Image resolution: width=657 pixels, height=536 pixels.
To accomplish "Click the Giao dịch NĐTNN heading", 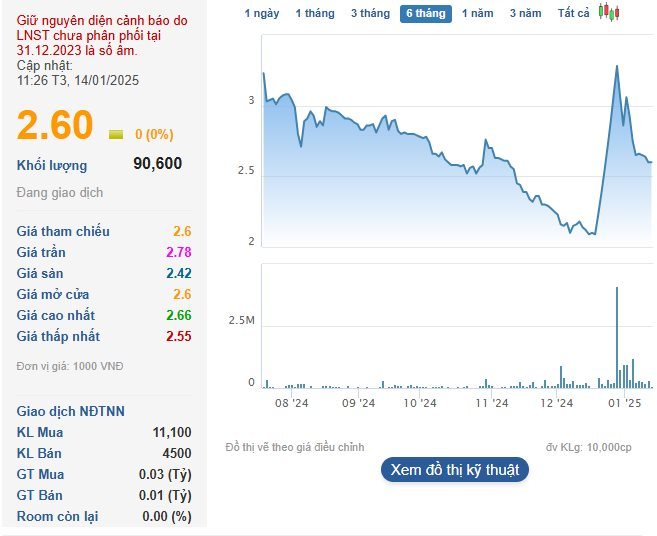I will coord(70,411).
